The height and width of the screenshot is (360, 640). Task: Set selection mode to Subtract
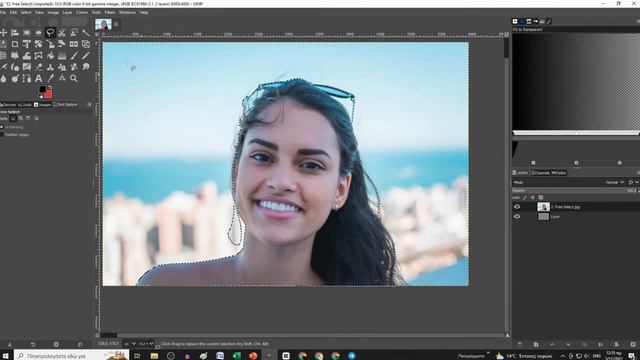click(x=28, y=118)
